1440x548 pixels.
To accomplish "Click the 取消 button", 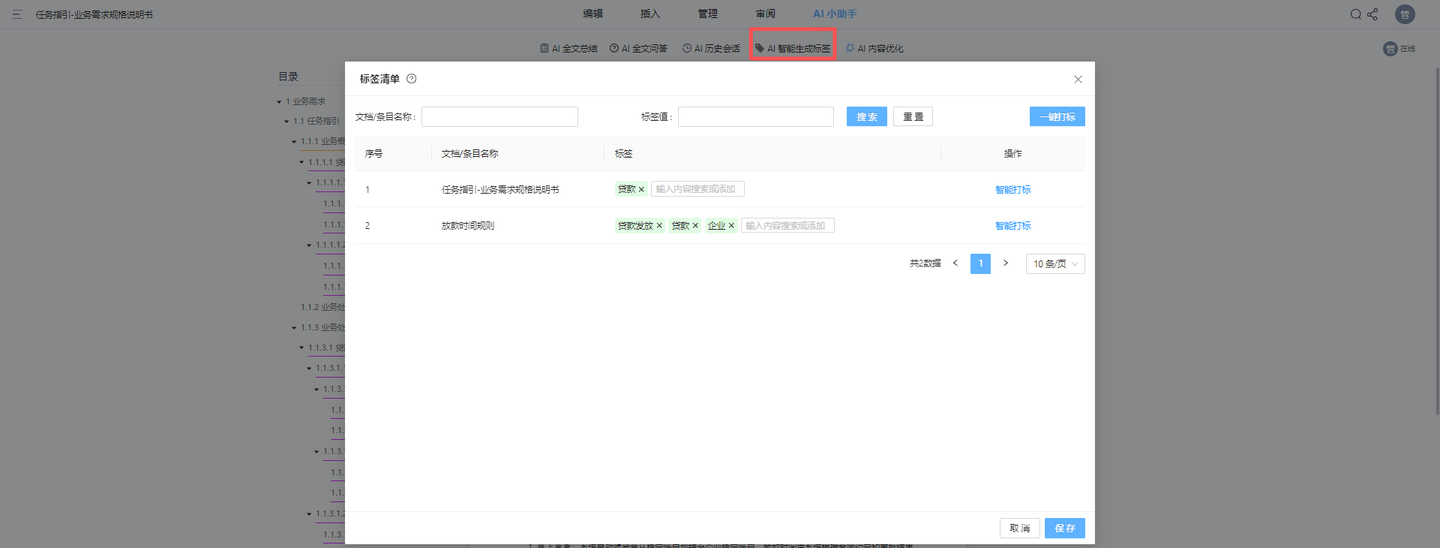I will point(1019,528).
